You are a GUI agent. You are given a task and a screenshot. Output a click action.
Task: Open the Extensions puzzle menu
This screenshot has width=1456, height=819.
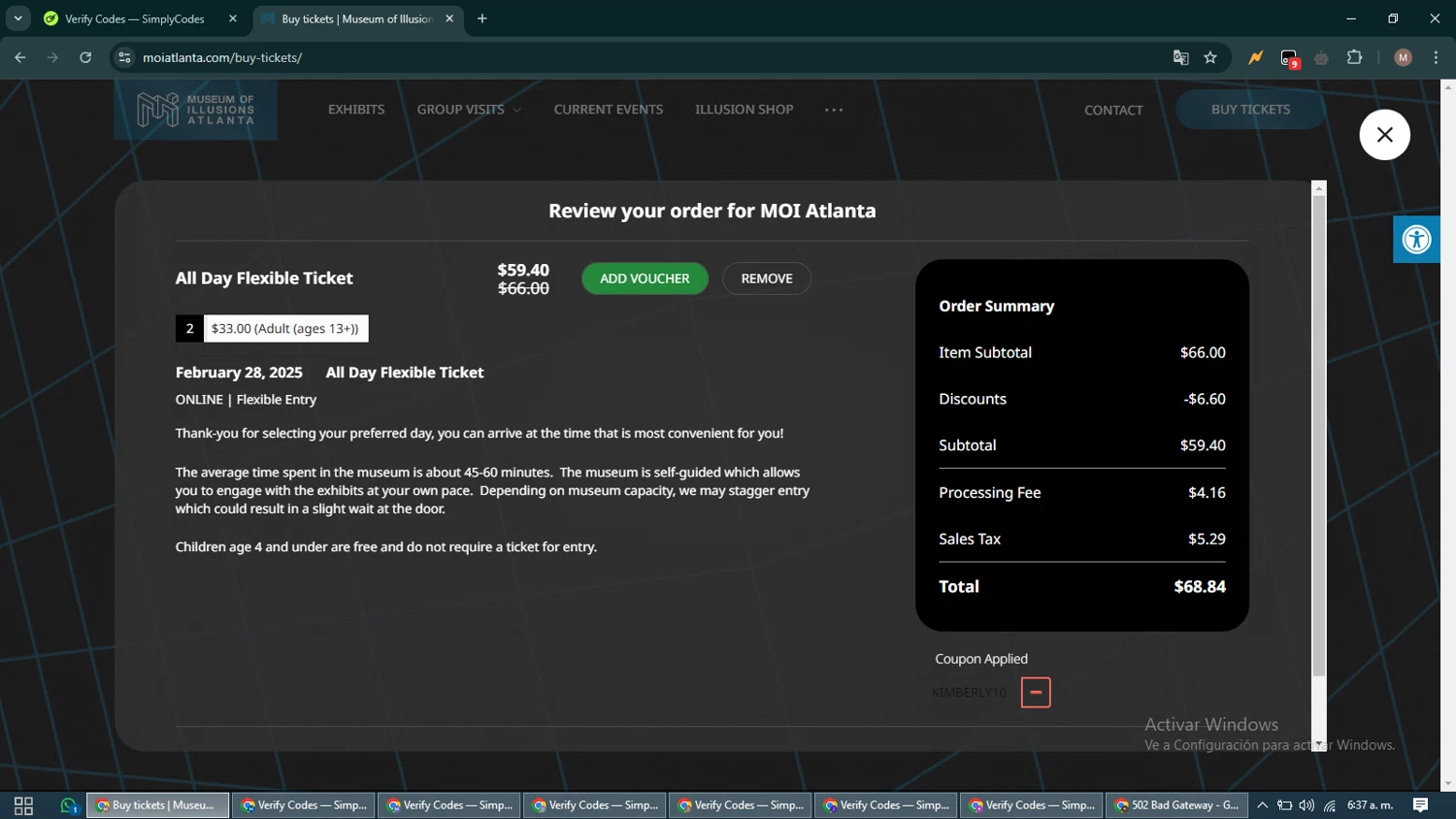tap(1355, 58)
